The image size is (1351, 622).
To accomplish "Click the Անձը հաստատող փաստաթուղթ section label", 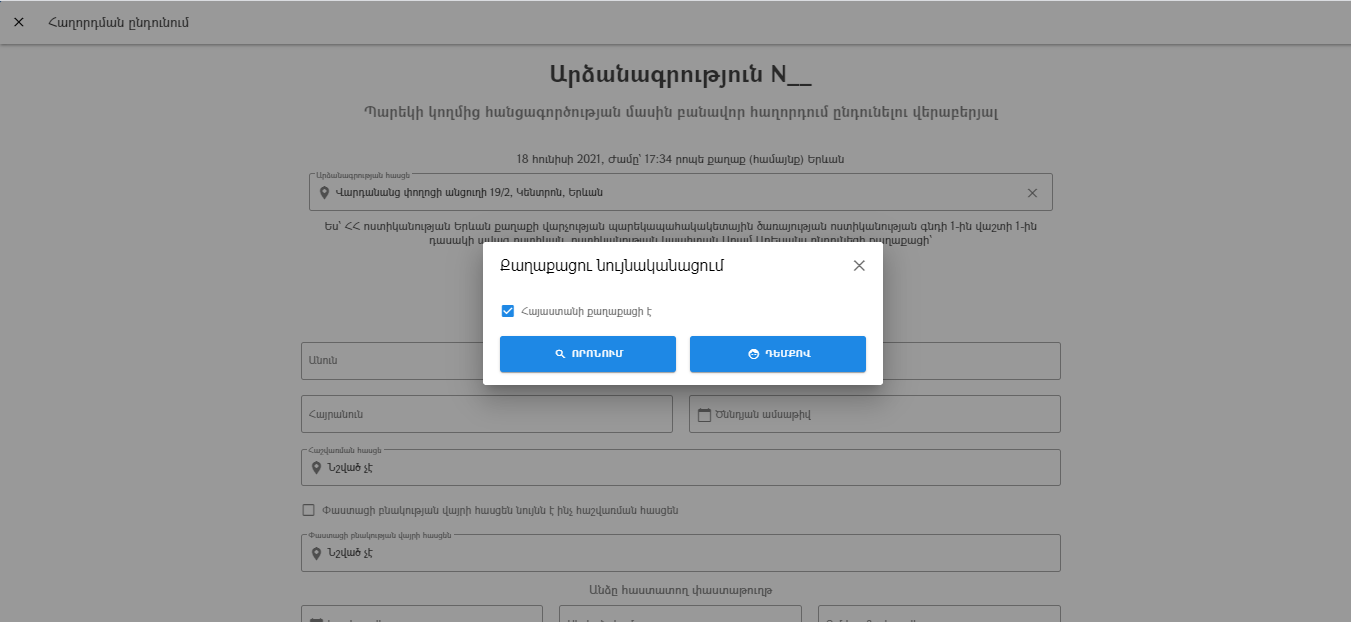I will (681, 590).
